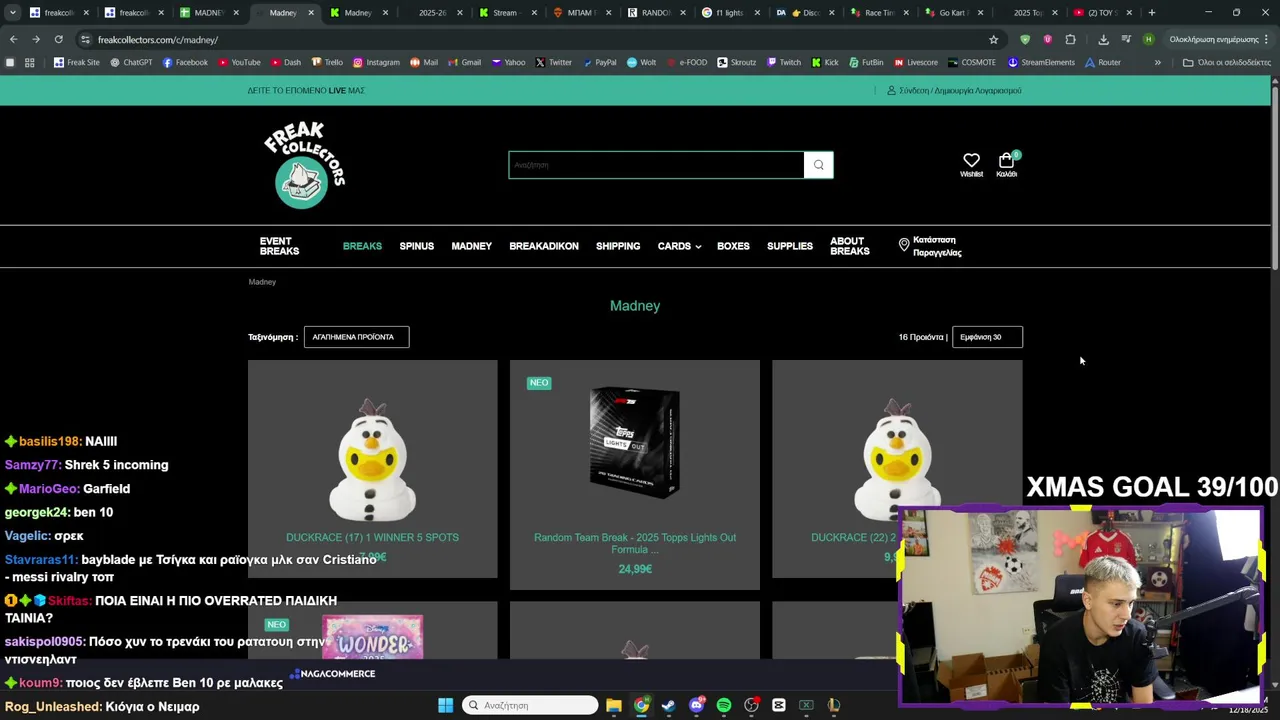Image resolution: width=1280 pixels, height=720 pixels.
Task: Open the Εμφάνιση 30 display dropdown
Action: (987, 337)
